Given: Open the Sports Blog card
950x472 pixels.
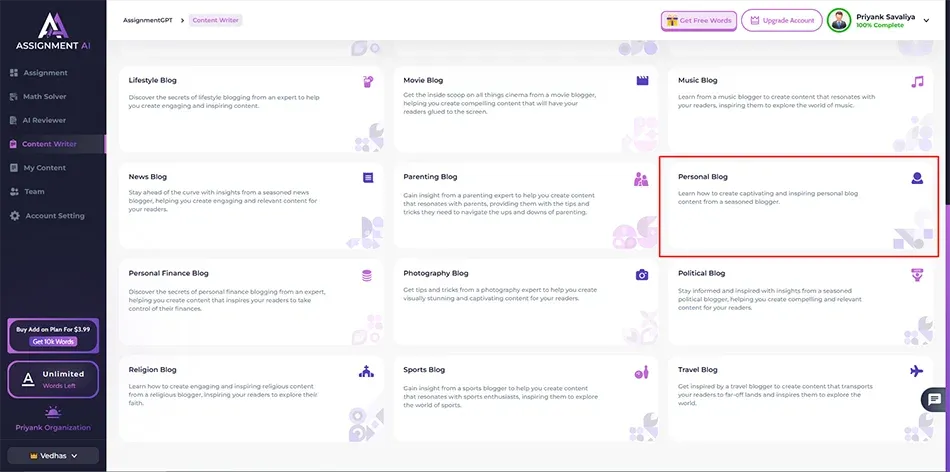Looking at the screenshot, I should point(524,400).
